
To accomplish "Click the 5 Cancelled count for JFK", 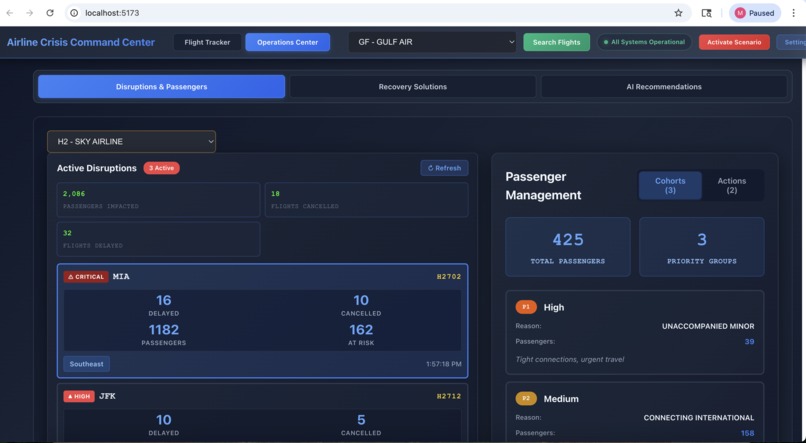I will coord(361,420).
